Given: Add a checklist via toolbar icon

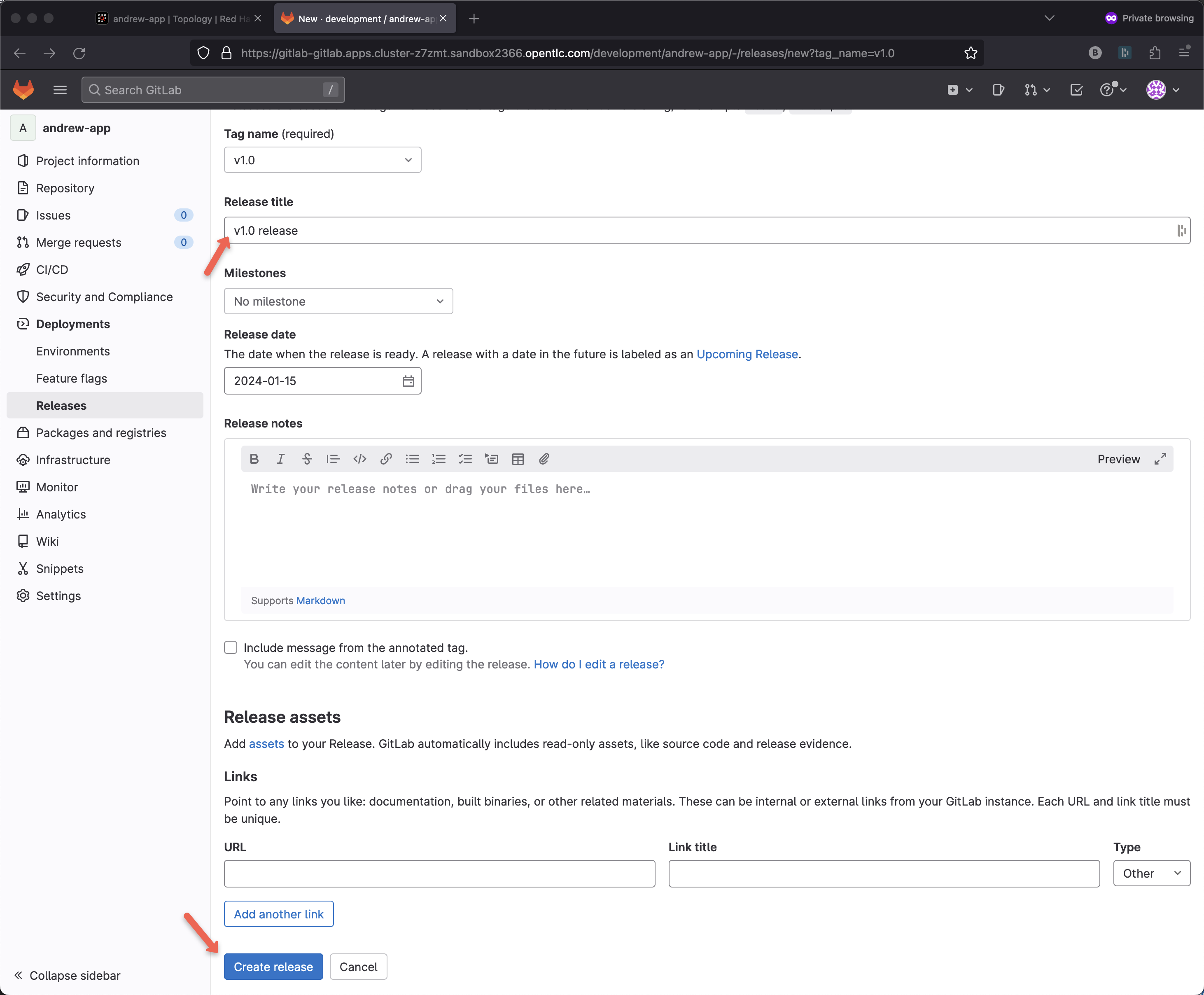Looking at the screenshot, I should tap(465, 459).
